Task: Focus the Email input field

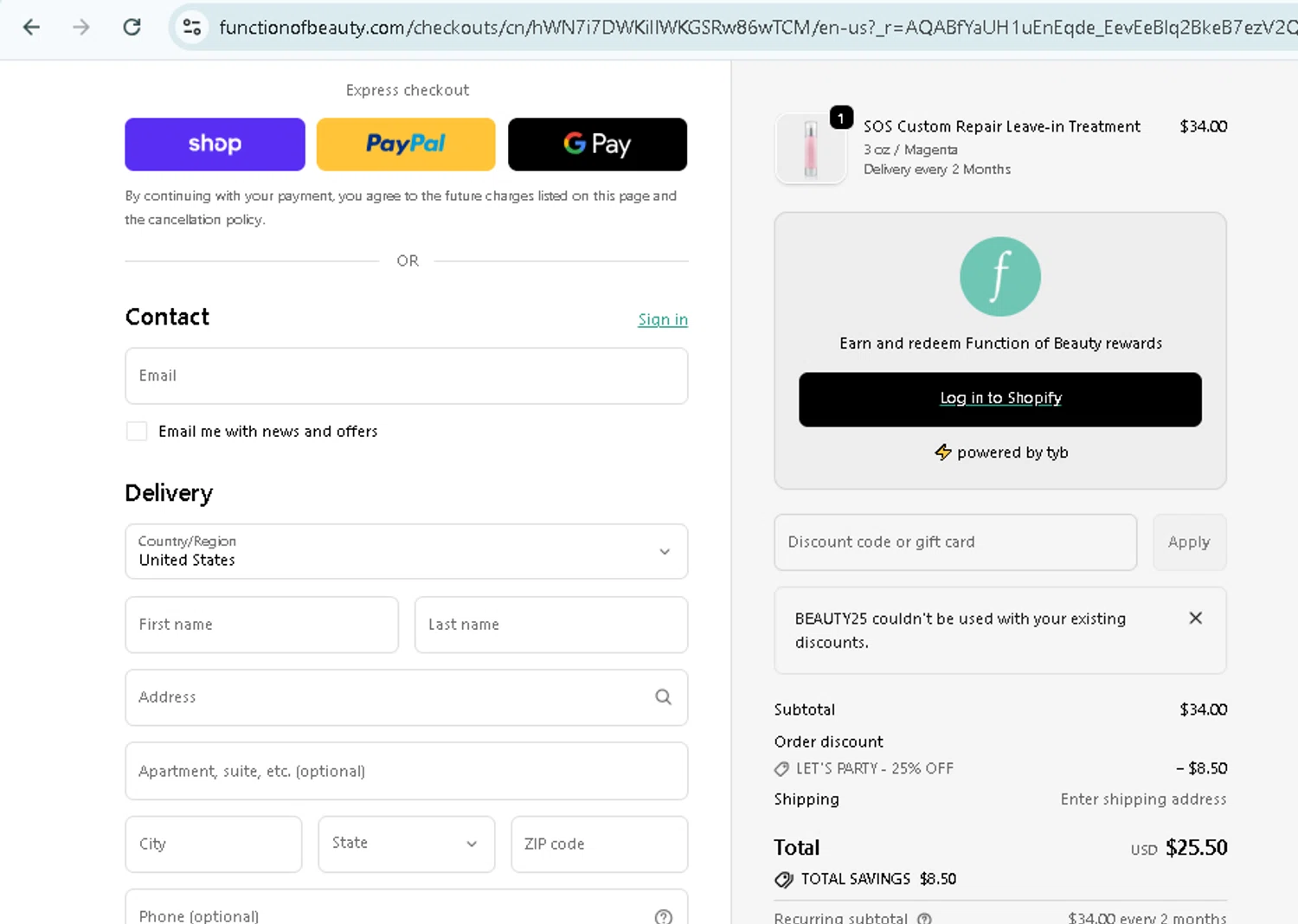Action: point(406,376)
